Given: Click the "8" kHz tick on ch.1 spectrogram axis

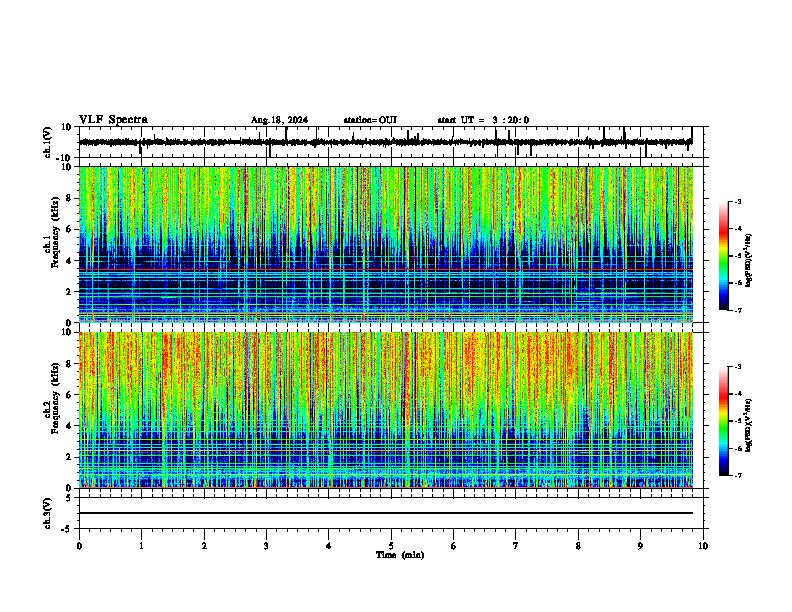Looking at the screenshot, I should pyautogui.click(x=70, y=198).
